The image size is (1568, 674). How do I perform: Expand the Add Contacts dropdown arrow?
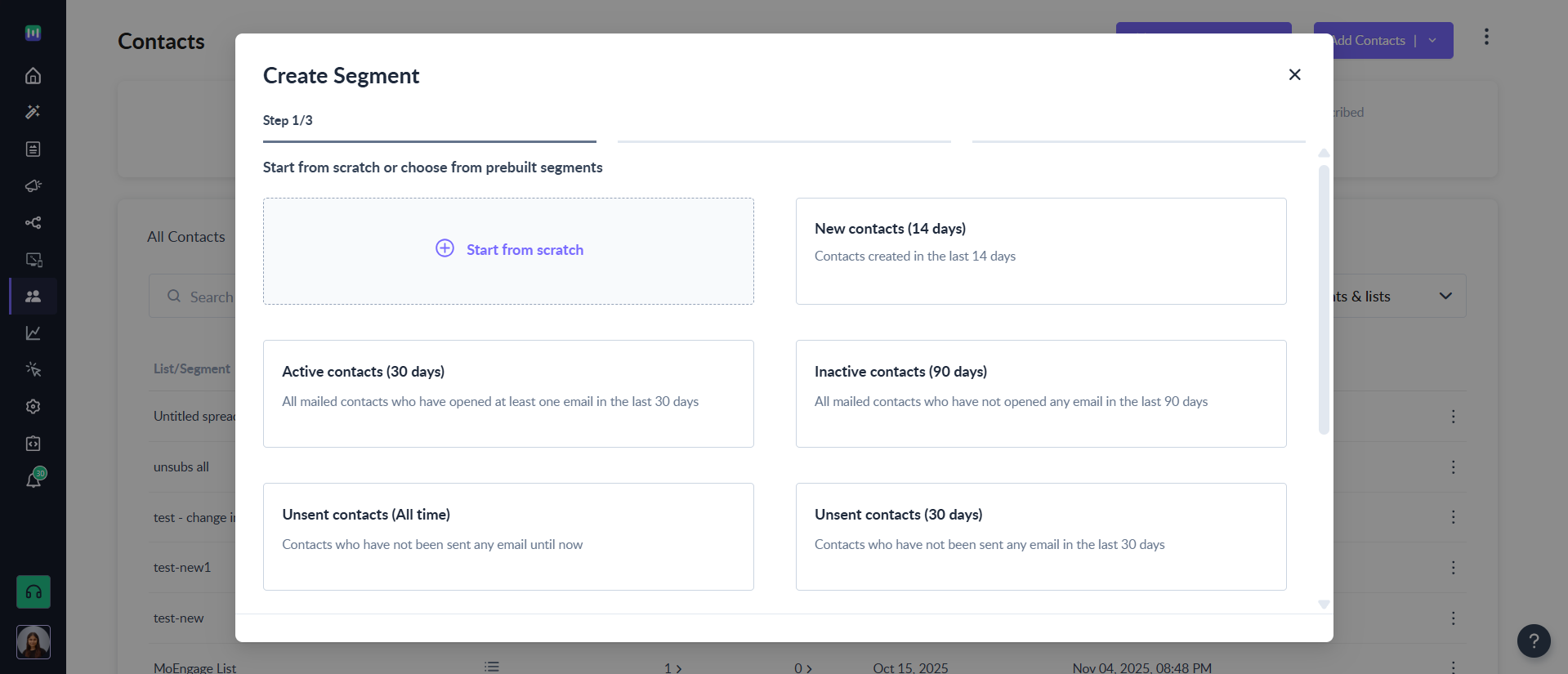1432,41
